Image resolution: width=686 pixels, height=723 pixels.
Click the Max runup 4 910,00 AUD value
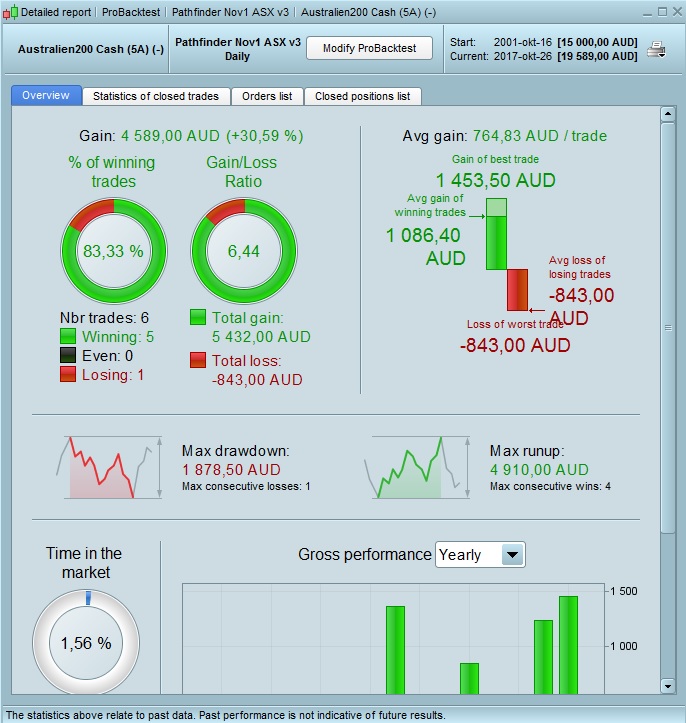click(539, 470)
